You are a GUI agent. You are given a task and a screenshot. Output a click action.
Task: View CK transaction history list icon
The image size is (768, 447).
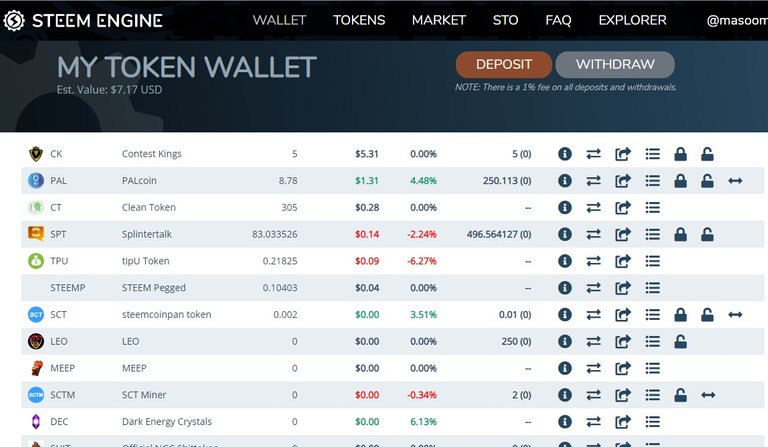coord(652,154)
